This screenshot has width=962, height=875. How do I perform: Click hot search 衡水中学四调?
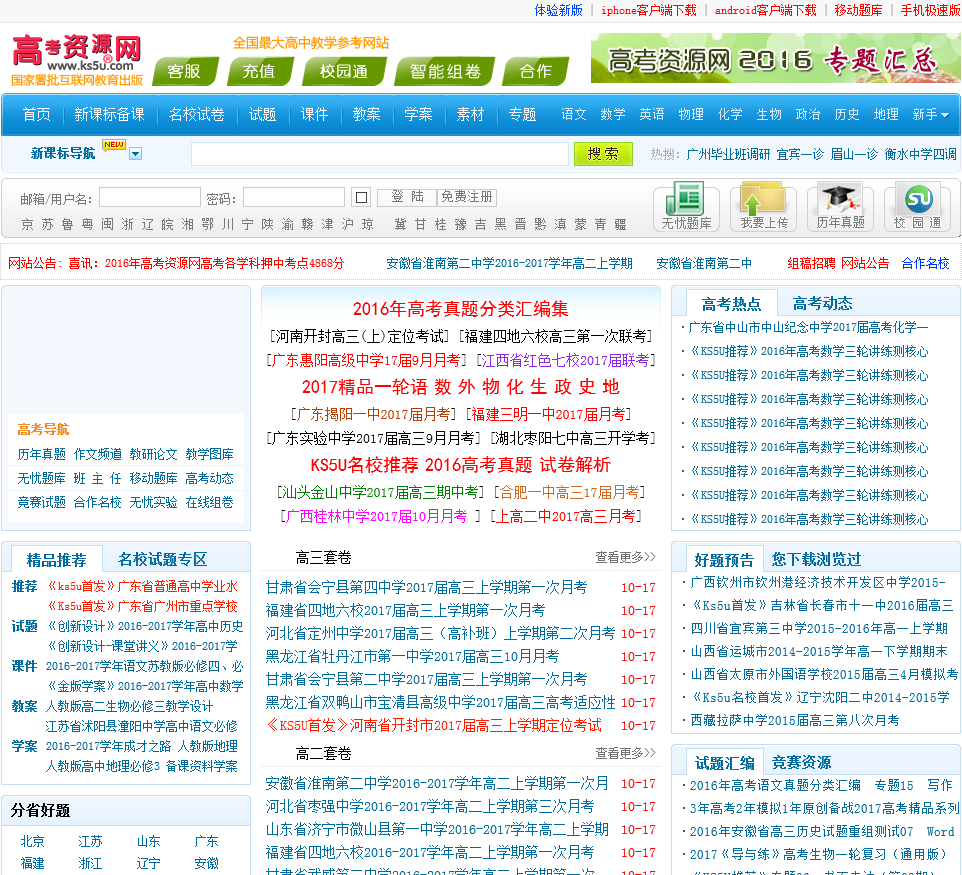[920, 155]
